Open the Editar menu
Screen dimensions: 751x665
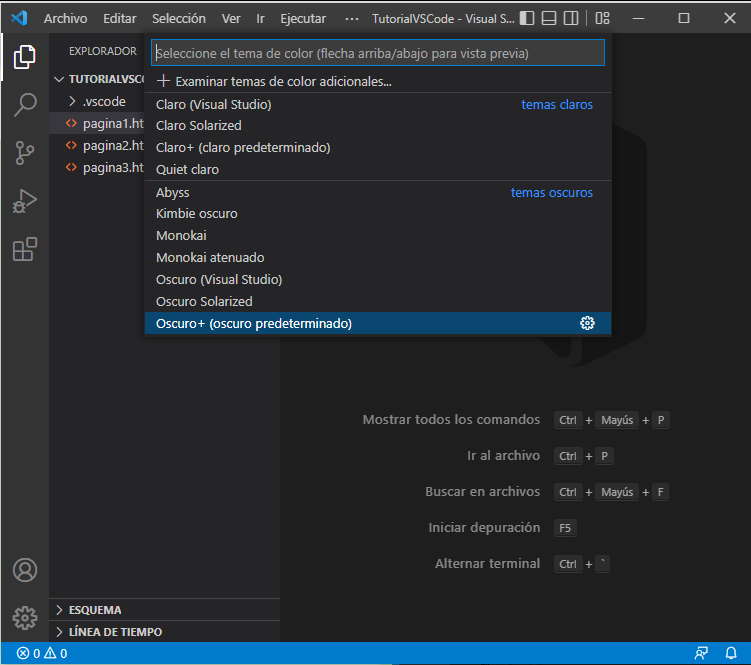[120, 18]
